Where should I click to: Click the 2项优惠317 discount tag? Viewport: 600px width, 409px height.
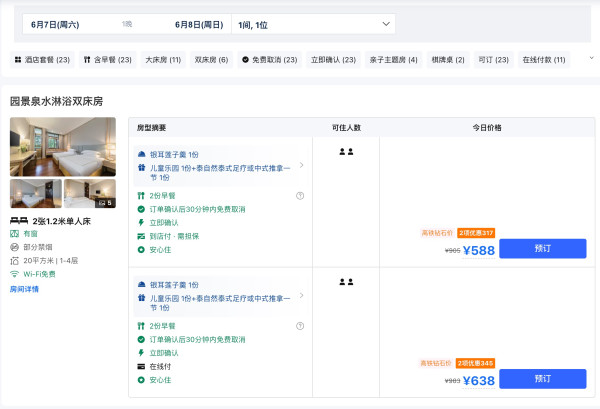pyautogui.click(x=476, y=233)
